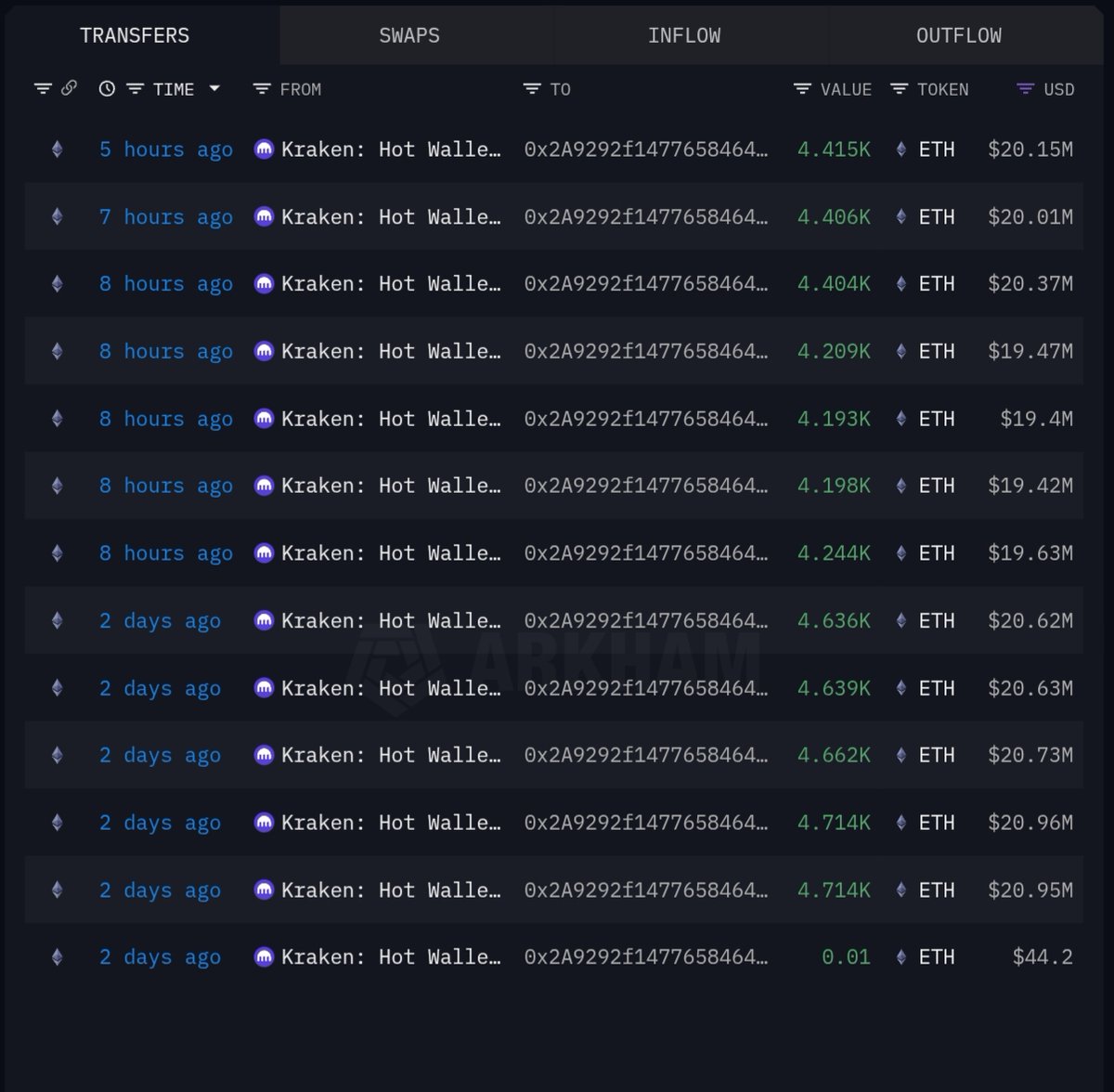Click the 0.01 ETH value
Image resolution: width=1114 pixels, height=1092 pixels.
(x=846, y=957)
